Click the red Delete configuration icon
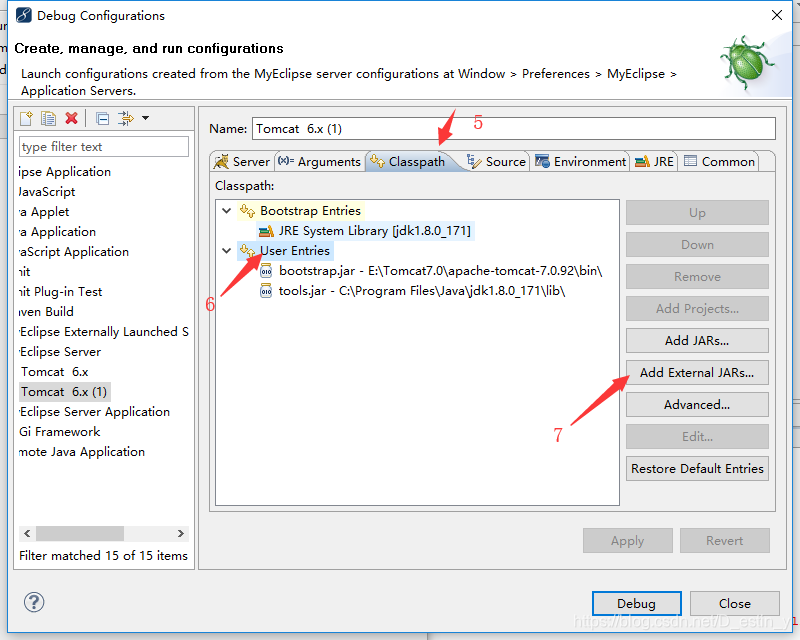The height and width of the screenshot is (640, 800). coord(71,118)
